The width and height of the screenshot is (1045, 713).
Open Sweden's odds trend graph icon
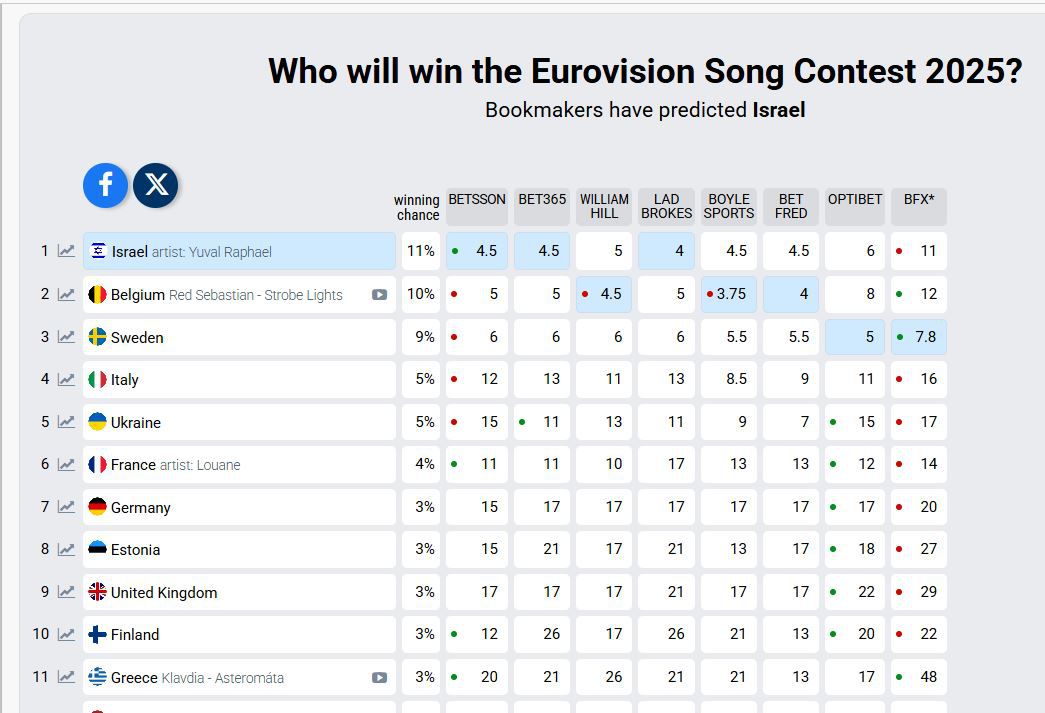pos(66,337)
